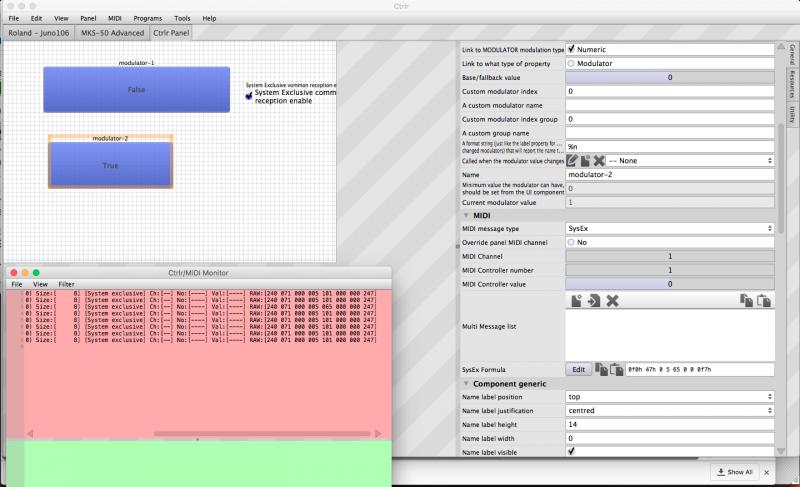Click the left scroll arrow in MIDI Monitor
This screenshot has width=800, height=487.
pos(30,433)
